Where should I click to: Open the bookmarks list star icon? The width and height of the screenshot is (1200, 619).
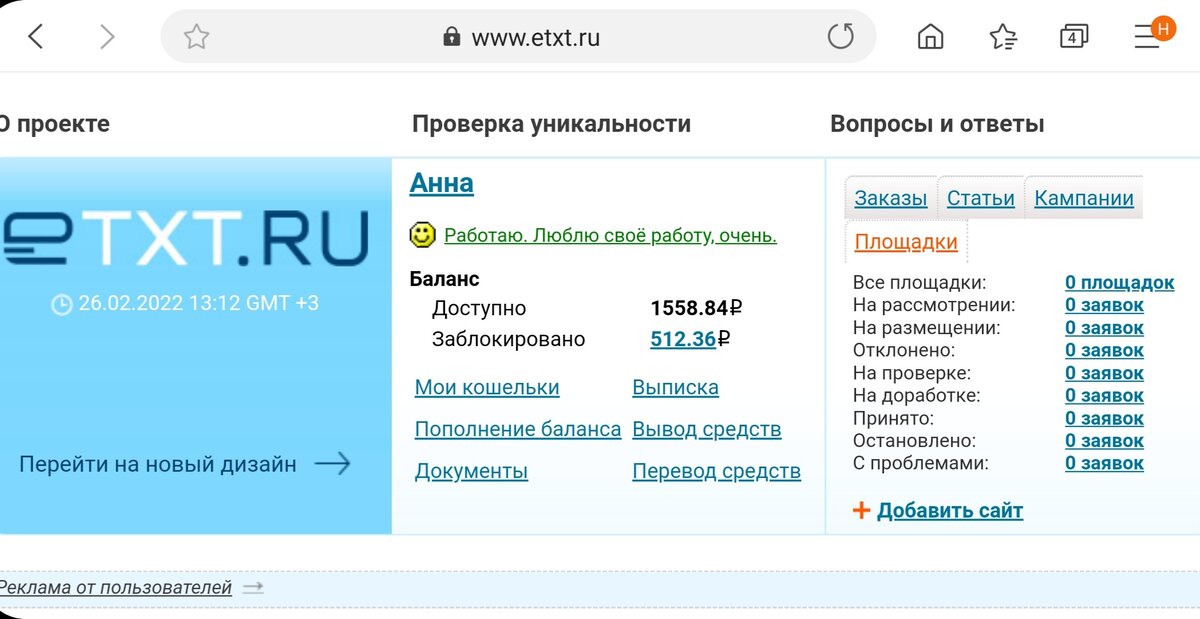(x=1003, y=37)
